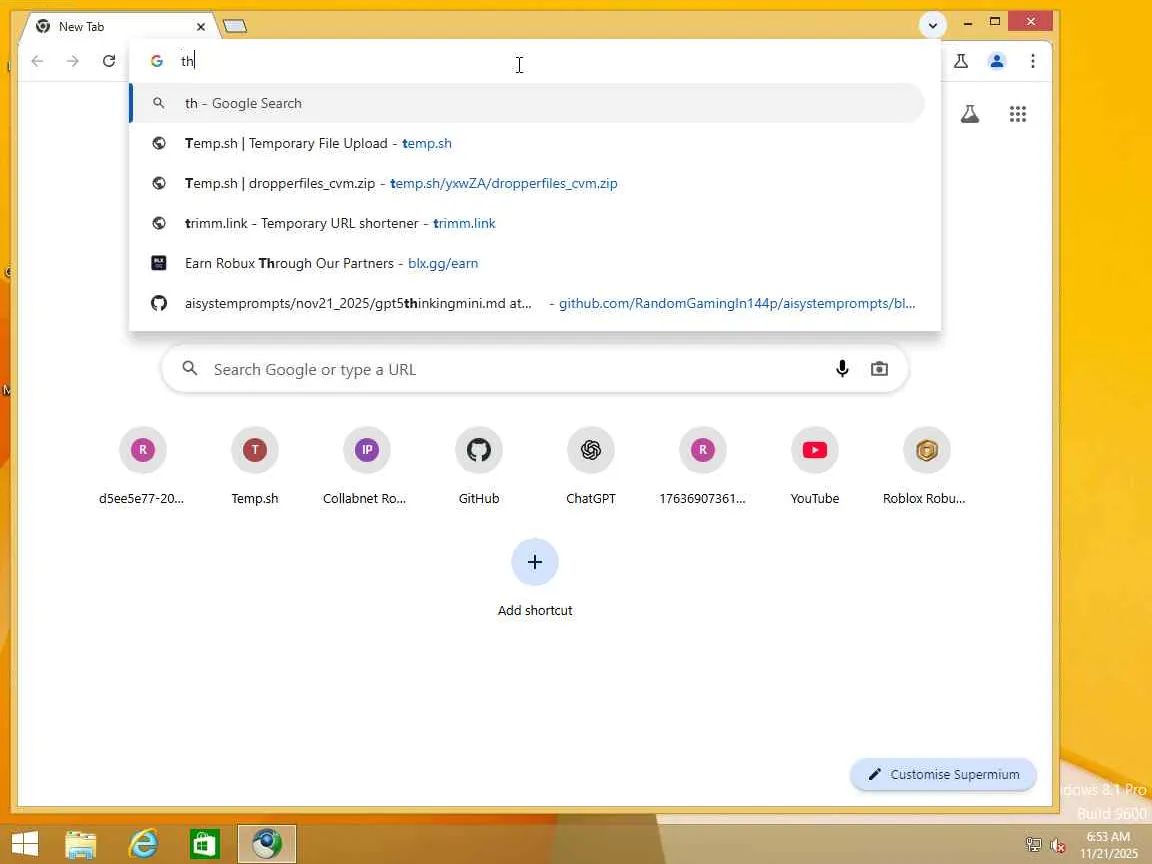Click the Add shortcut plus button
This screenshot has height=864, width=1152.
[x=535, y=562]
